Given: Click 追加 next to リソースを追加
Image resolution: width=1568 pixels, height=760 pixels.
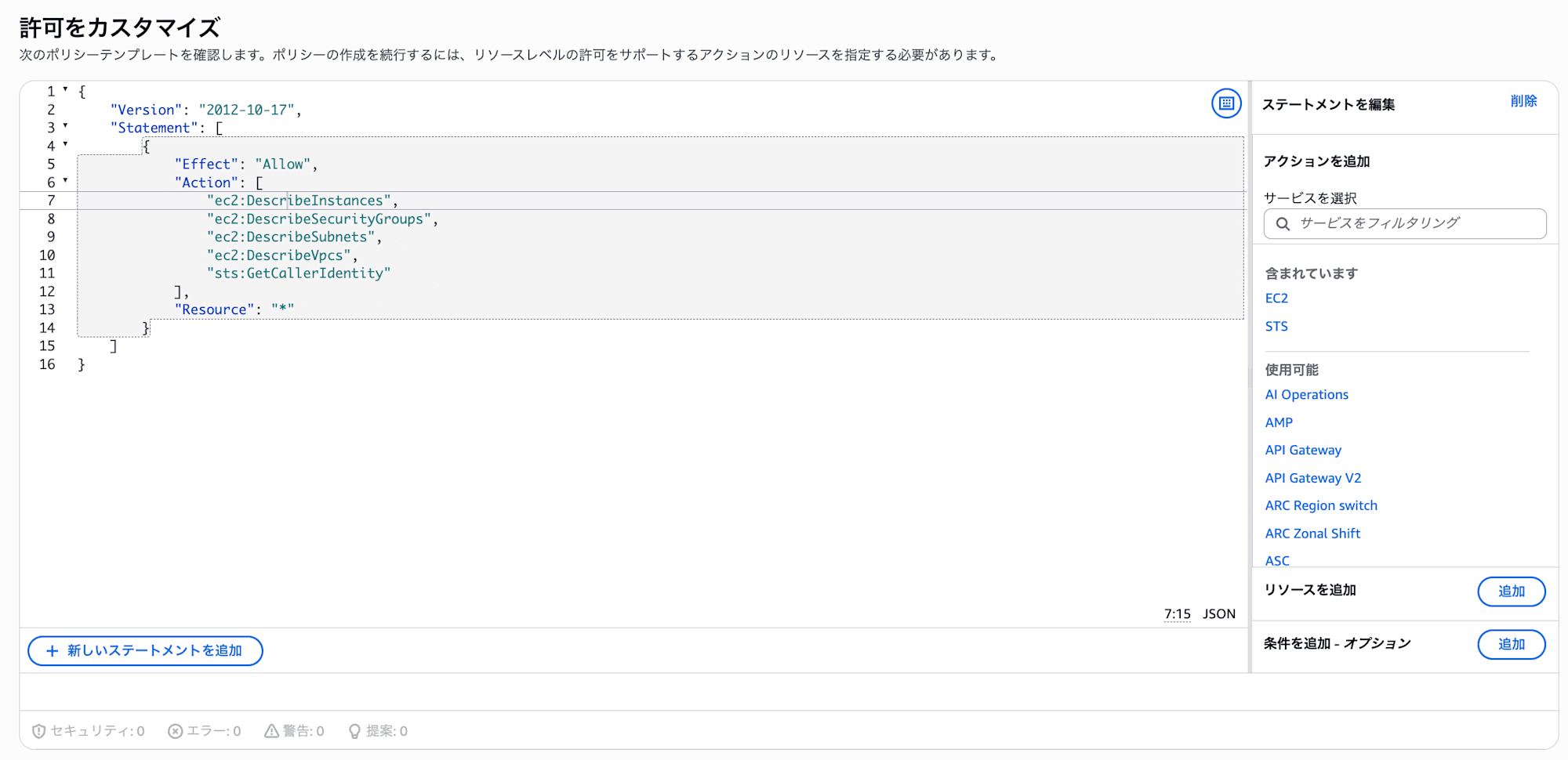Looking at the screenshot, I should coord(1512,592).
